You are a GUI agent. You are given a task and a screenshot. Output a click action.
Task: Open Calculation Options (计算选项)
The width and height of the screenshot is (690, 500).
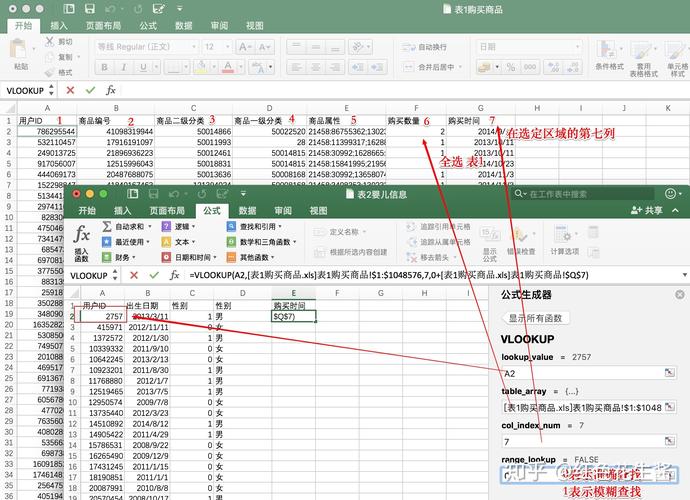point(565,240)
